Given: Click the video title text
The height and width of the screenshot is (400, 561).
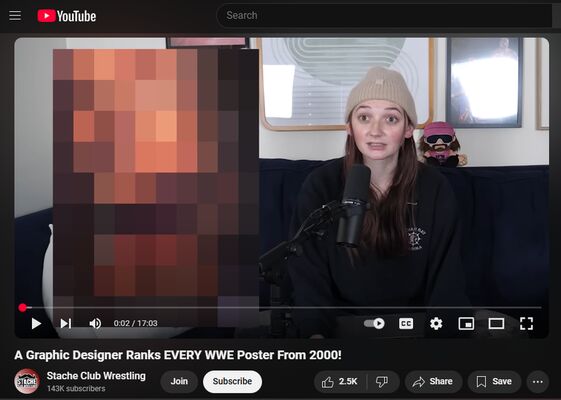Looking at the screenshot, I should click(178, 355).
